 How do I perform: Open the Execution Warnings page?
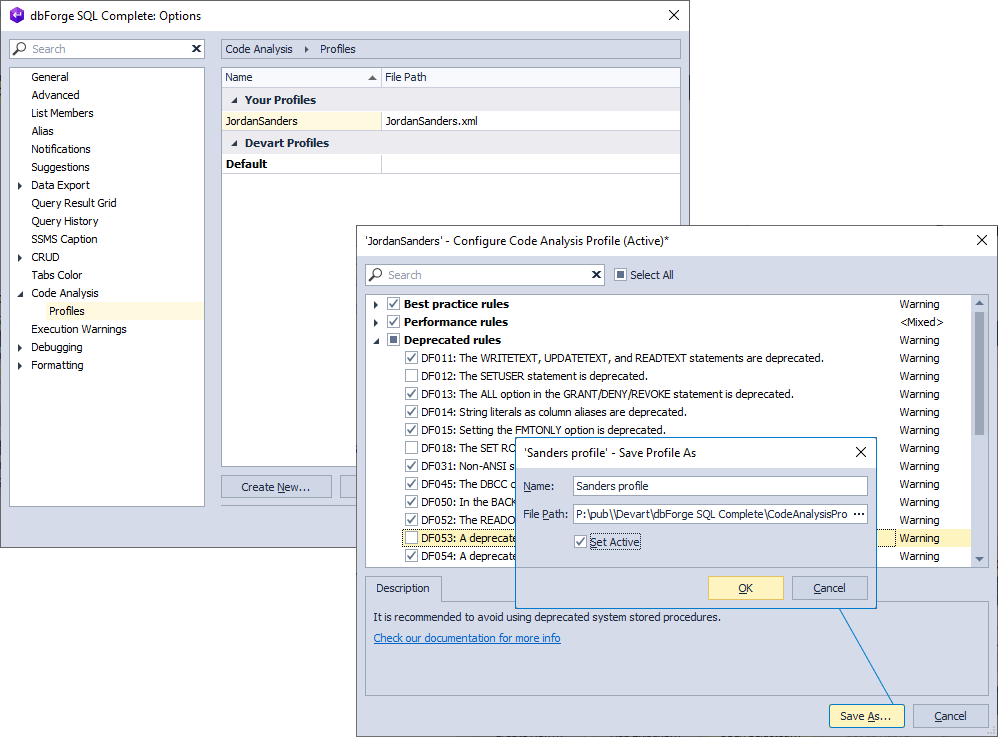(79, 329)
